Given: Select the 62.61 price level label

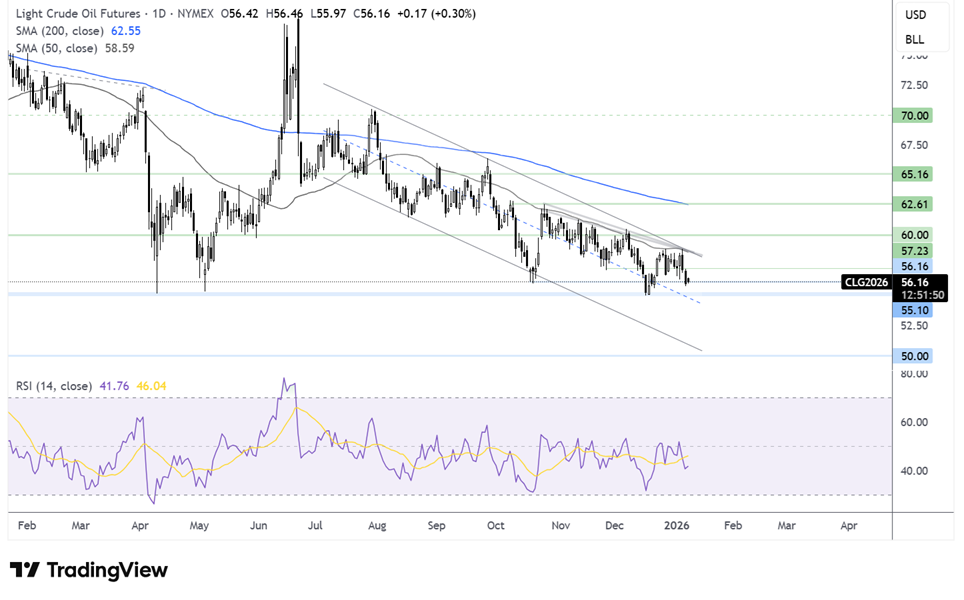Looking at the screenshot, I should point(916,204).
